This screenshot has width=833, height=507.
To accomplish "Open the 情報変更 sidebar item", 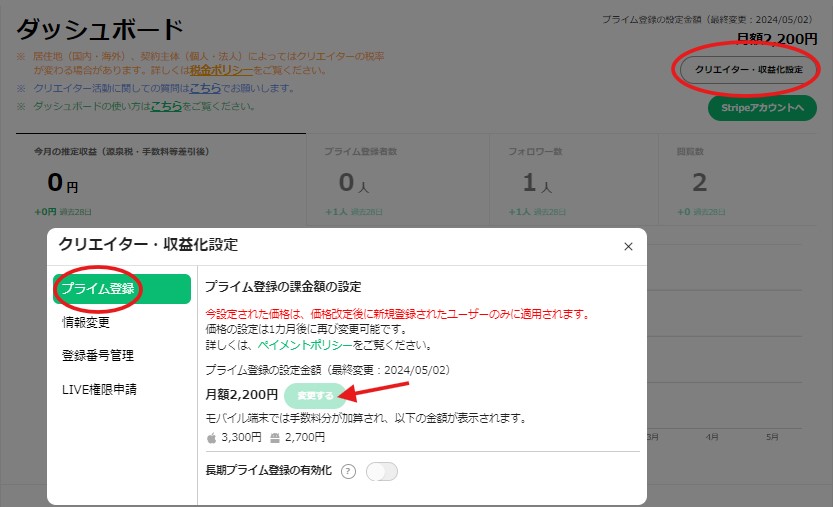I will coord(86,322).
